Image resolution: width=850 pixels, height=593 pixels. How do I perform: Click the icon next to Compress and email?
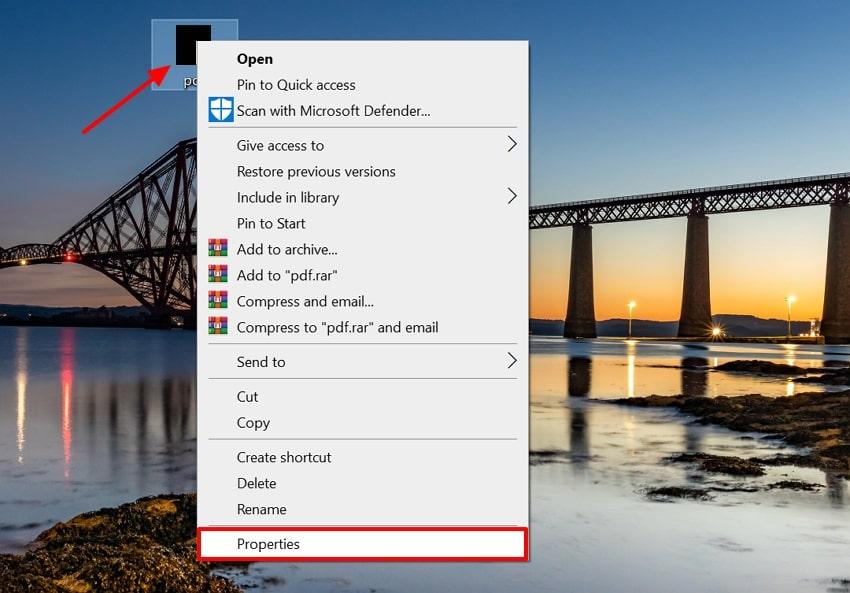click(220, 301)
